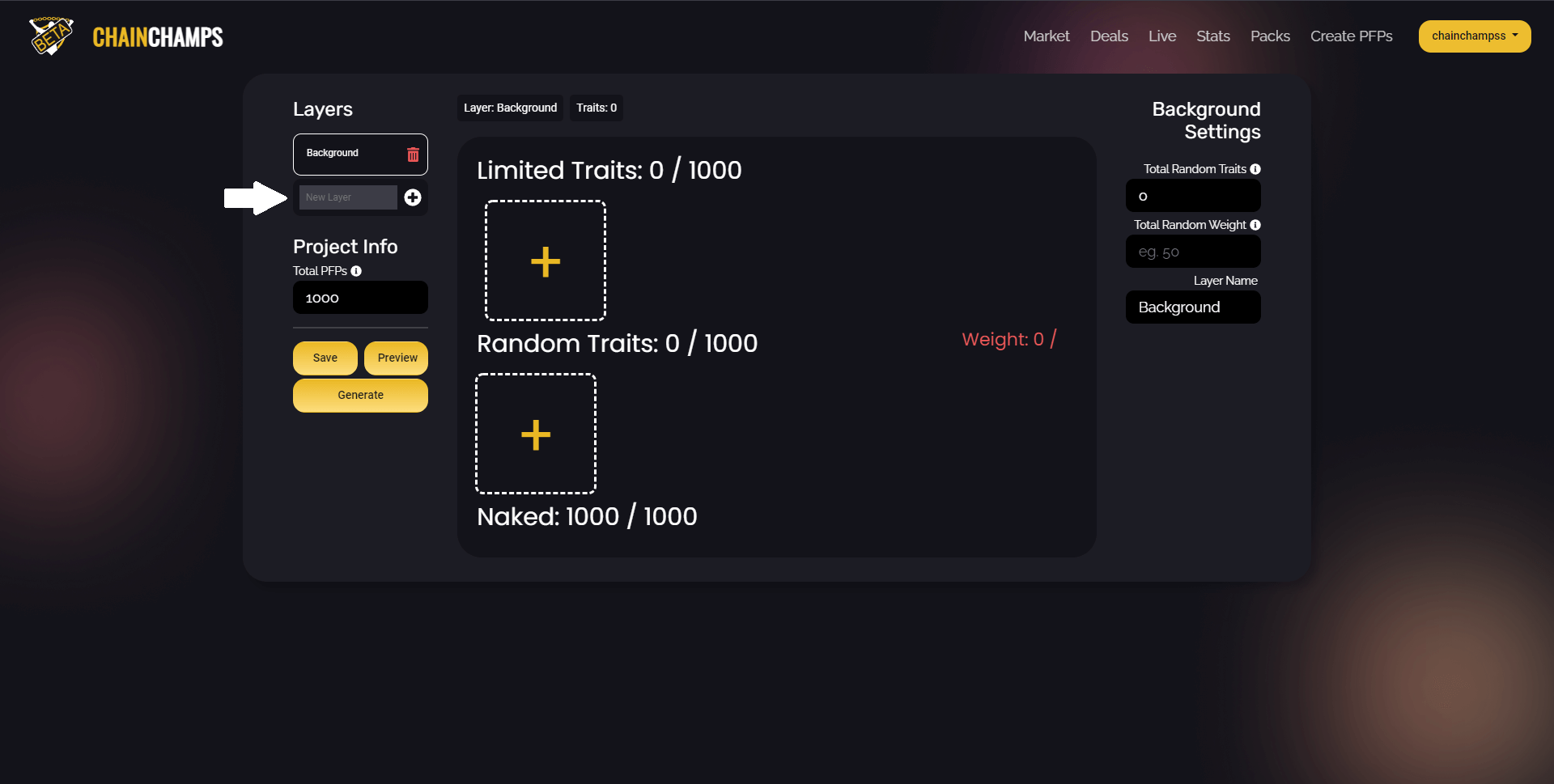Click the Total PFPs input field
Image resolution: width=1554 pixels, height=784 pixels.
click(360, 298)
